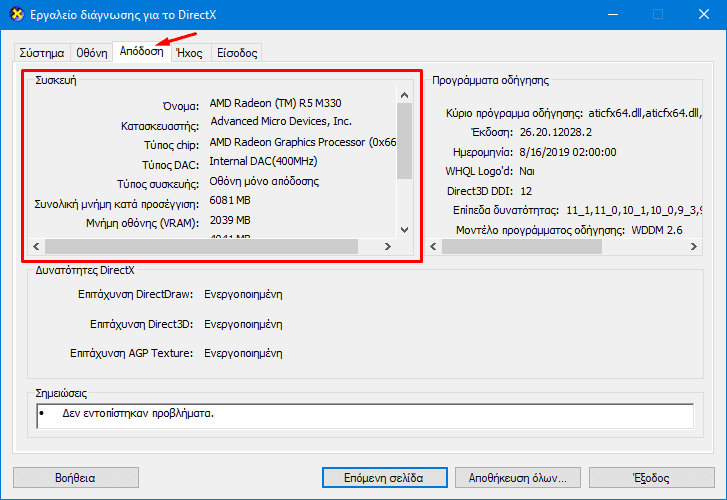Image resolution: width=727 pixels, height=500 pixels.
Task: Click the horizontal scrollbar thumb in Προγράμματα οδήγησης
Action: tap(522, 246)
